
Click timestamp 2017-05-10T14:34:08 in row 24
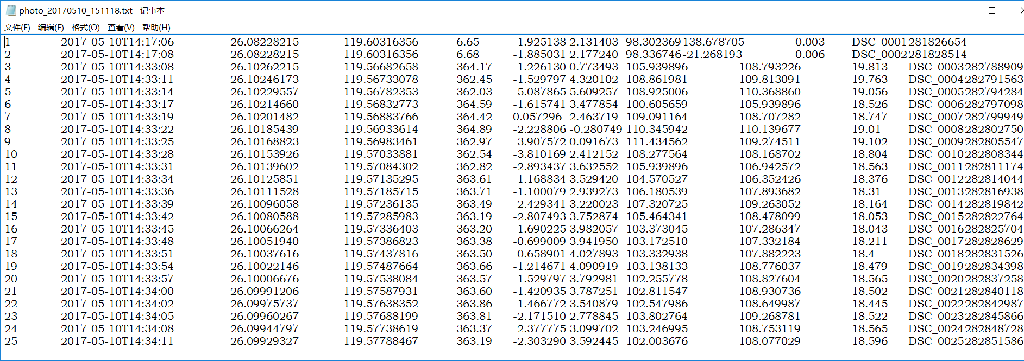pos(117,330)
